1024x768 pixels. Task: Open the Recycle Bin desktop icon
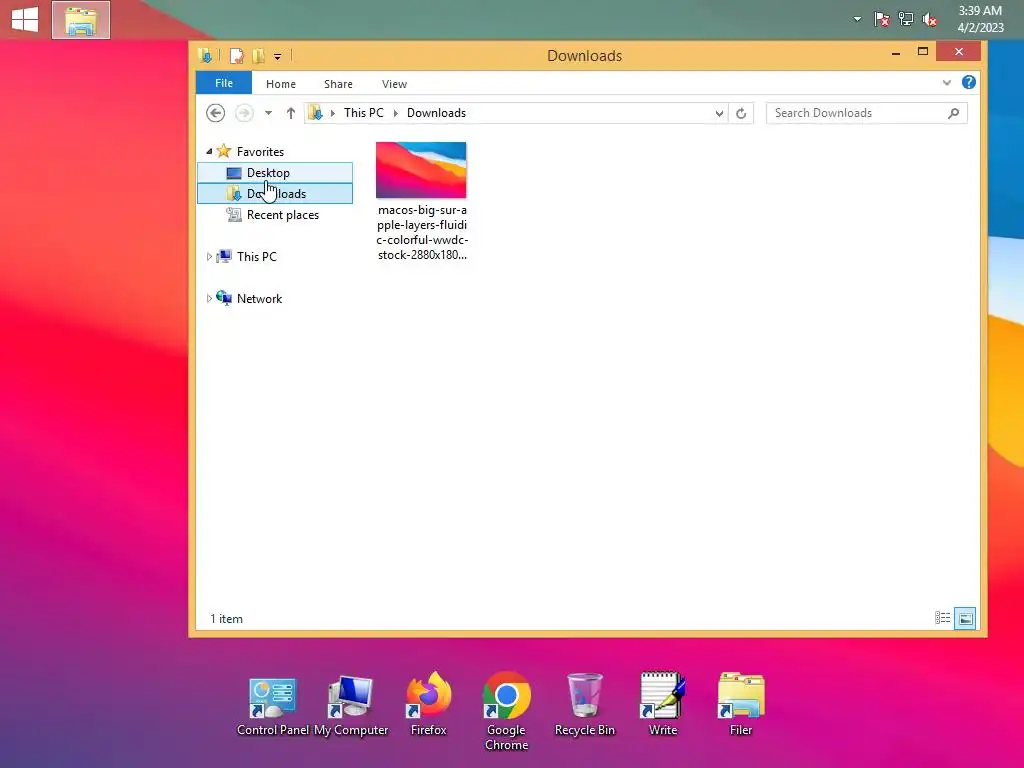pos(584,705)
